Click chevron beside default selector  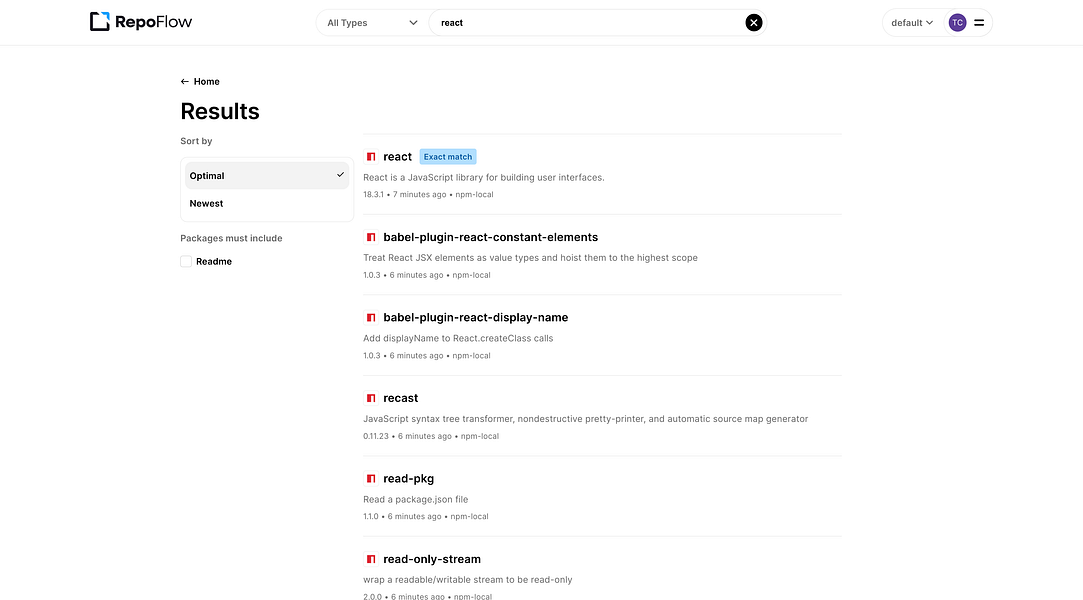930,23
